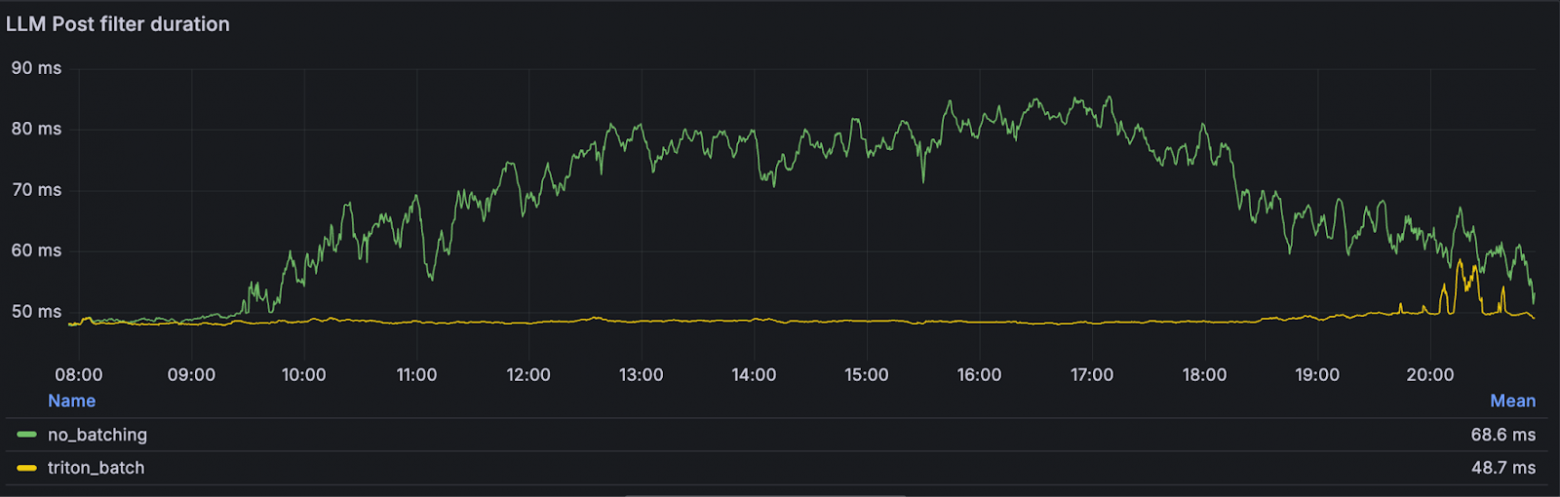Viewport: 1560px width, 497px height.
Task: Click the 08:00 time axis label
Action: pos(79,376)
